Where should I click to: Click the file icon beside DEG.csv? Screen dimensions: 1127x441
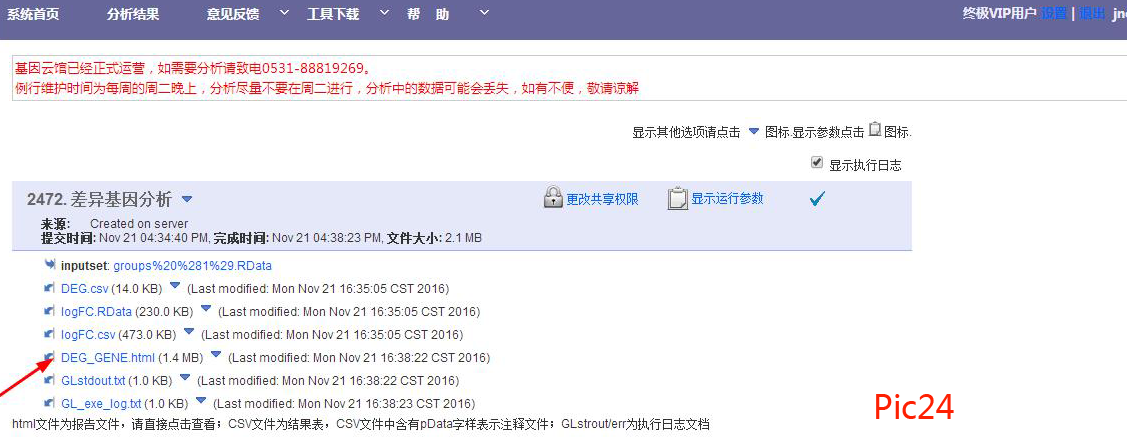click(49, 289)
